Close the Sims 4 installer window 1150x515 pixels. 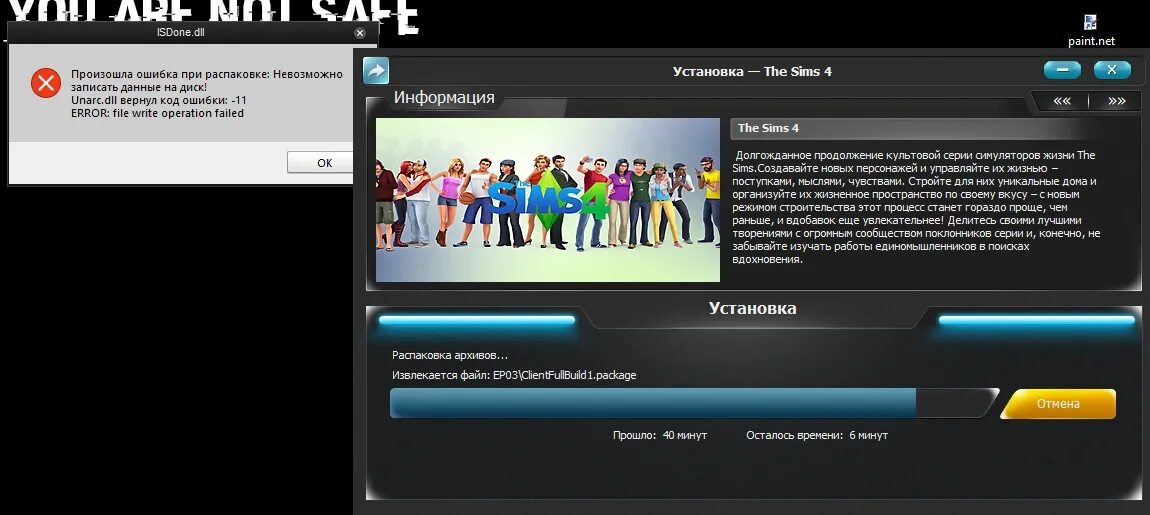click(x=1112, y=70)
